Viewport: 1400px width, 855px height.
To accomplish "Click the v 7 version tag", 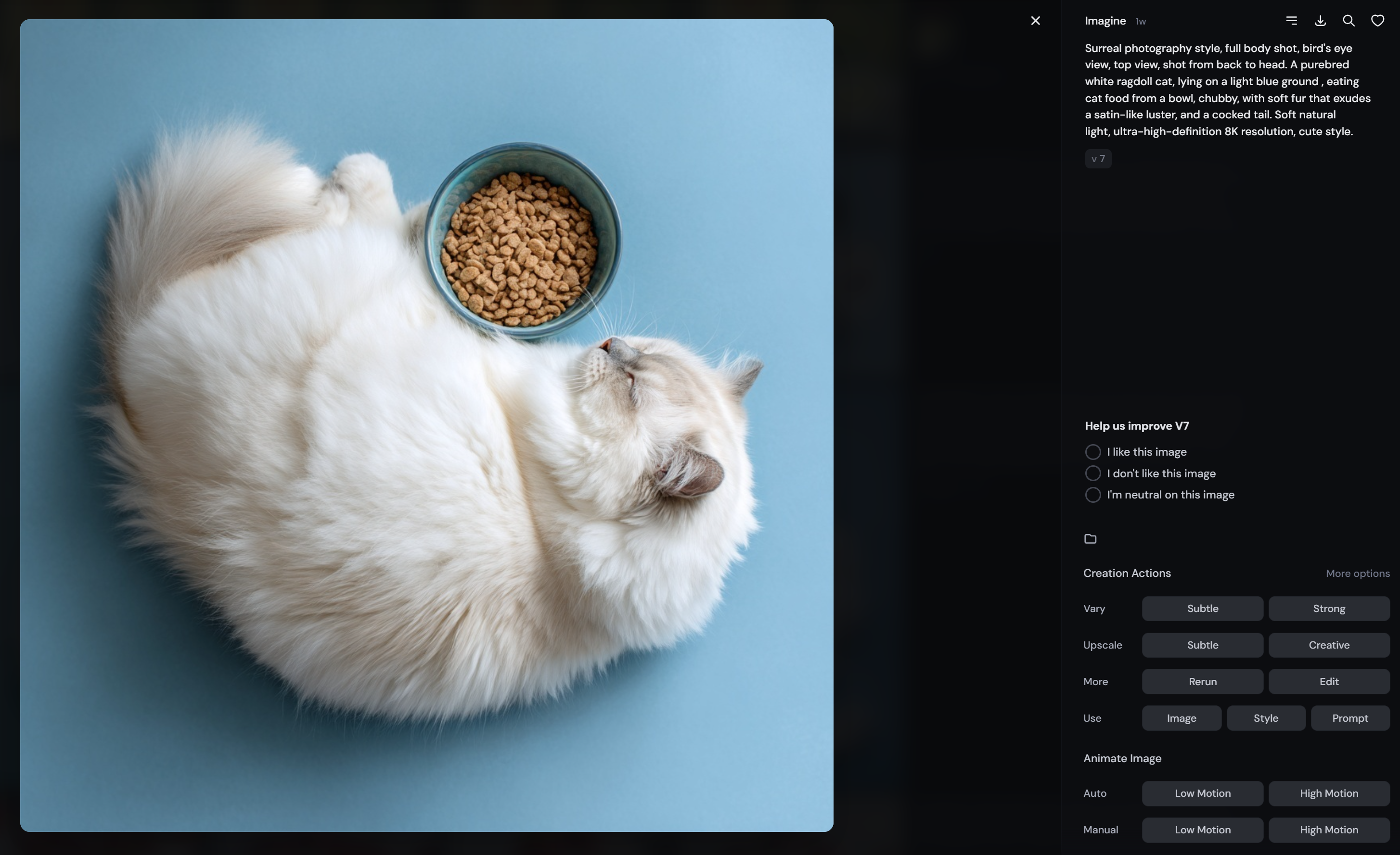I will point(1098,159).
